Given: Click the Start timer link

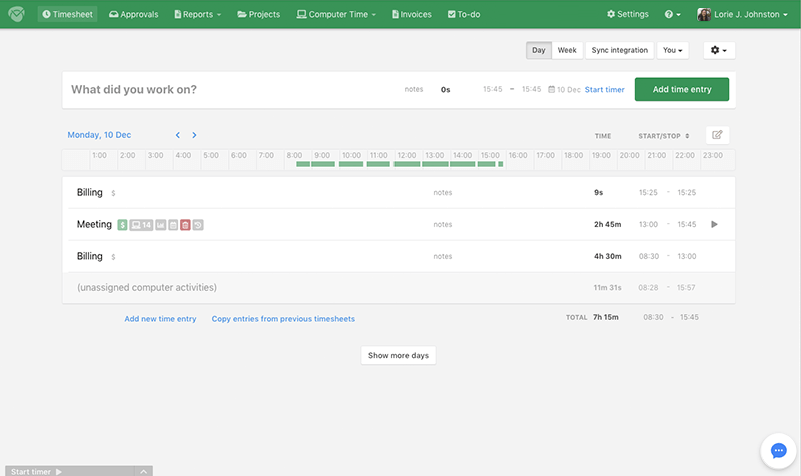Looking at the screenshot, I should point(604,90).
